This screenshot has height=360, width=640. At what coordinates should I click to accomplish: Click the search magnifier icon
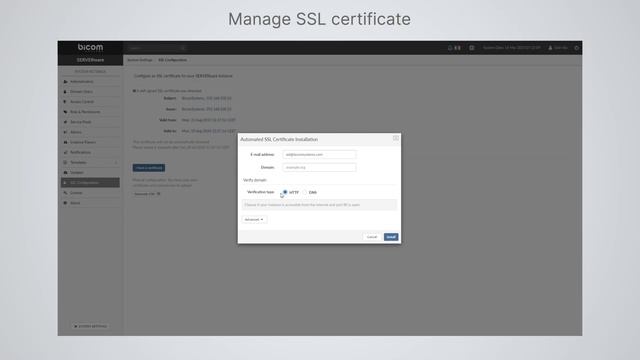183,48
